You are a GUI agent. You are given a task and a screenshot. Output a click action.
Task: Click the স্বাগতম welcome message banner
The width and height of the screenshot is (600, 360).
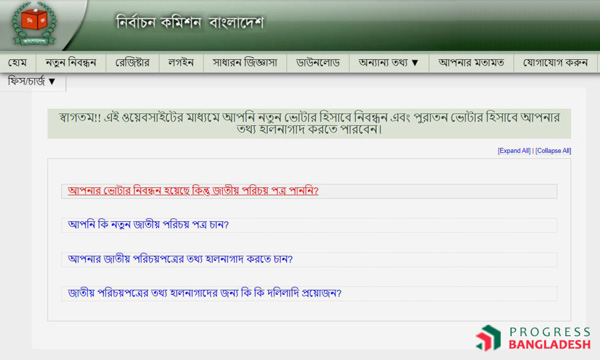309,123
